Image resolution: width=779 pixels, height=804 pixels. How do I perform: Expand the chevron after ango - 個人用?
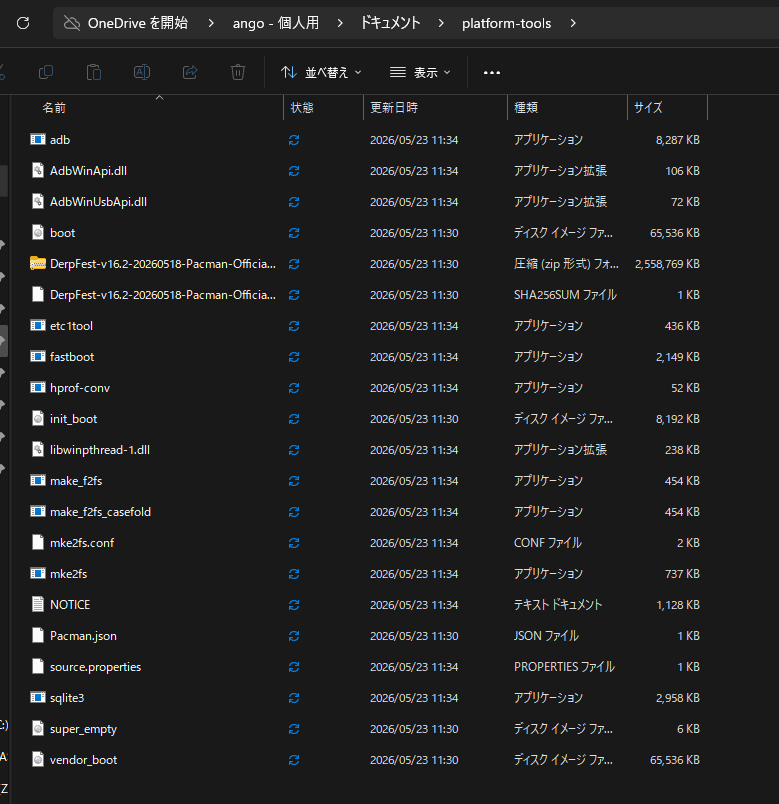pos(339,23)
